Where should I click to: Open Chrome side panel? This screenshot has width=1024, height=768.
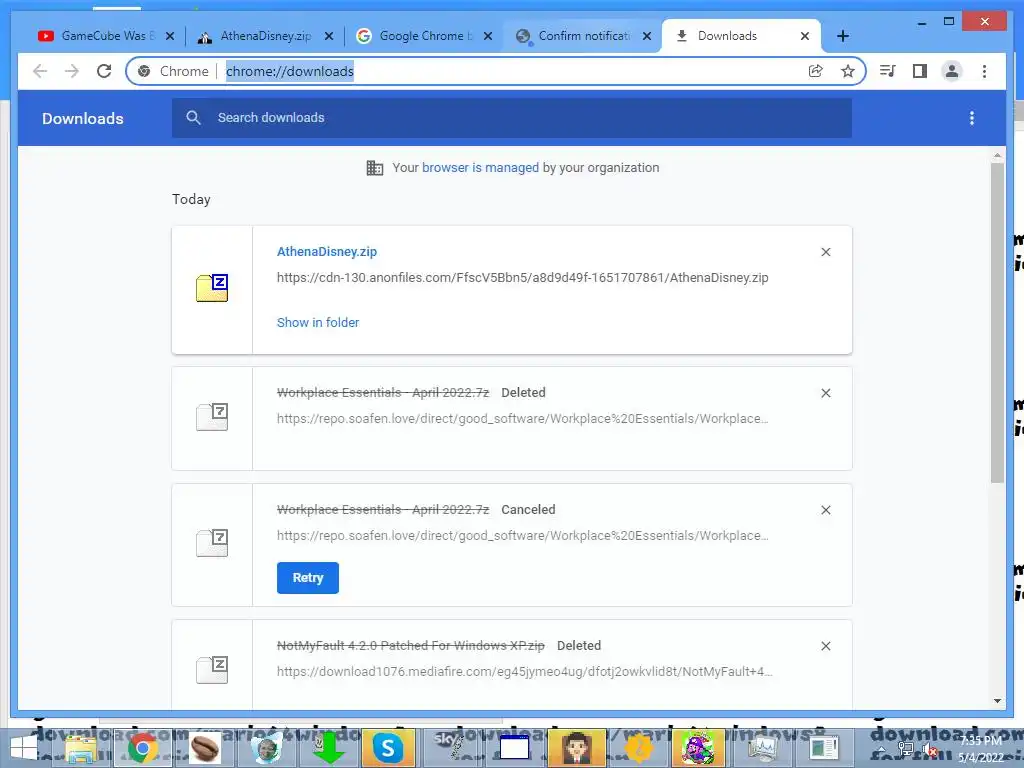pyautogui.click(x=920, y=71)
